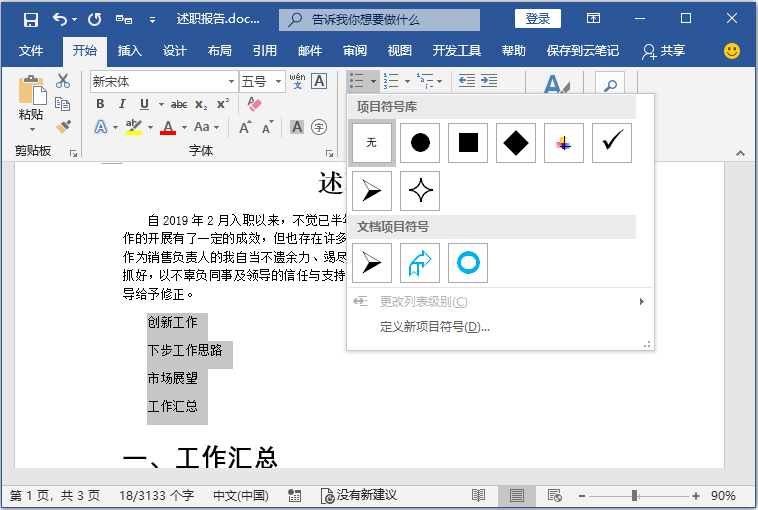Choose the diamond bullet
Screen dimensions: 758x510
[515, 143]
